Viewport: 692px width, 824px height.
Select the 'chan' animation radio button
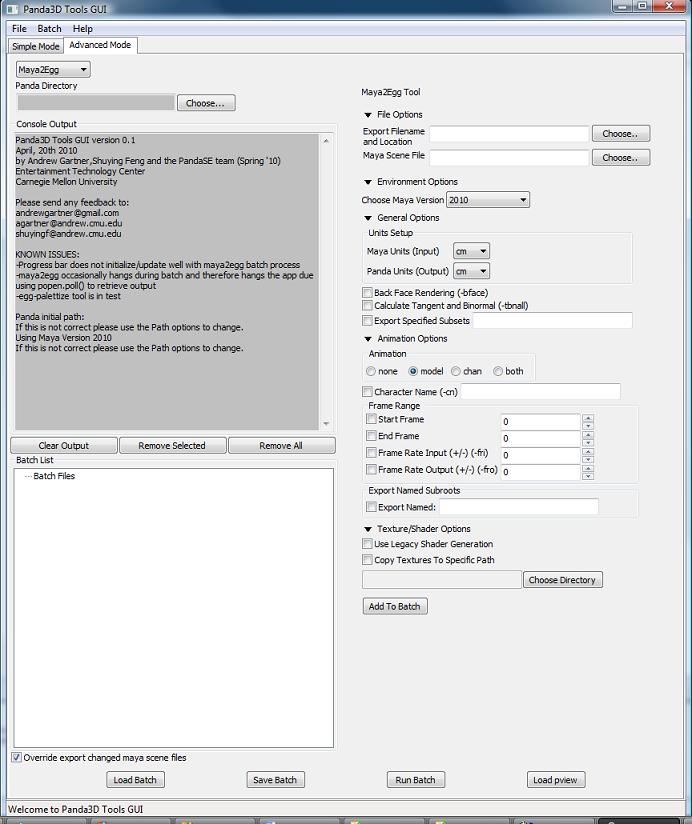[x=456, y=371]
